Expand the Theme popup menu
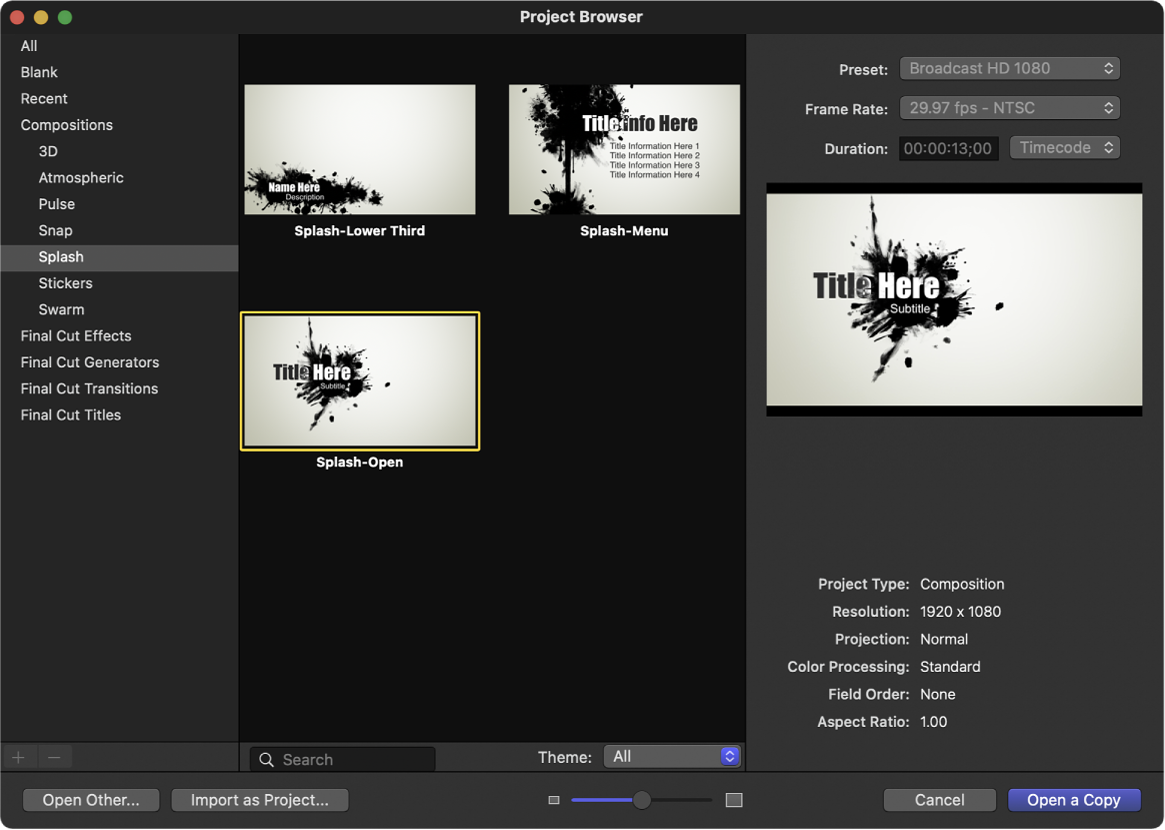The image size is (1165, 830). click(x=671, y=757)
